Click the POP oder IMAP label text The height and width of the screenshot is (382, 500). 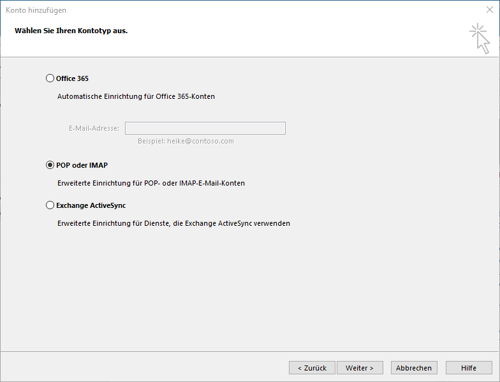(x=82, y=165)
